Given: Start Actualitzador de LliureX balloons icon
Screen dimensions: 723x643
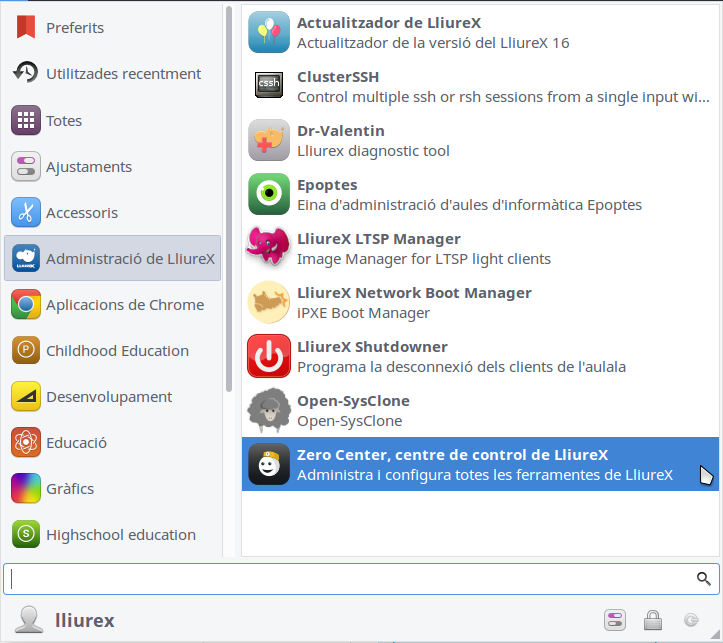Looking at the screenshot, I should click(x=269, y=32).
